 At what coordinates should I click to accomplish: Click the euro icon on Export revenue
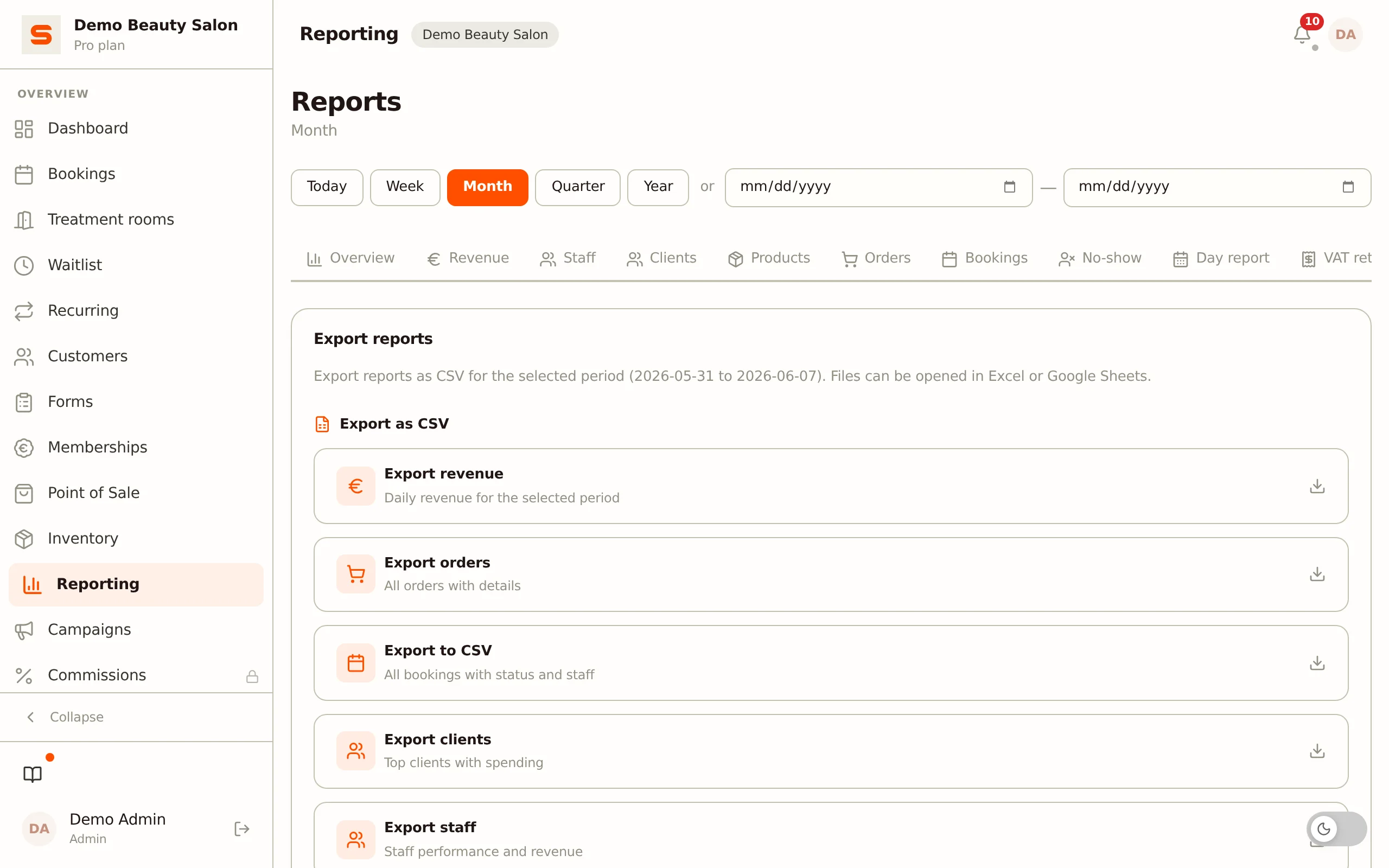[355, 486]
